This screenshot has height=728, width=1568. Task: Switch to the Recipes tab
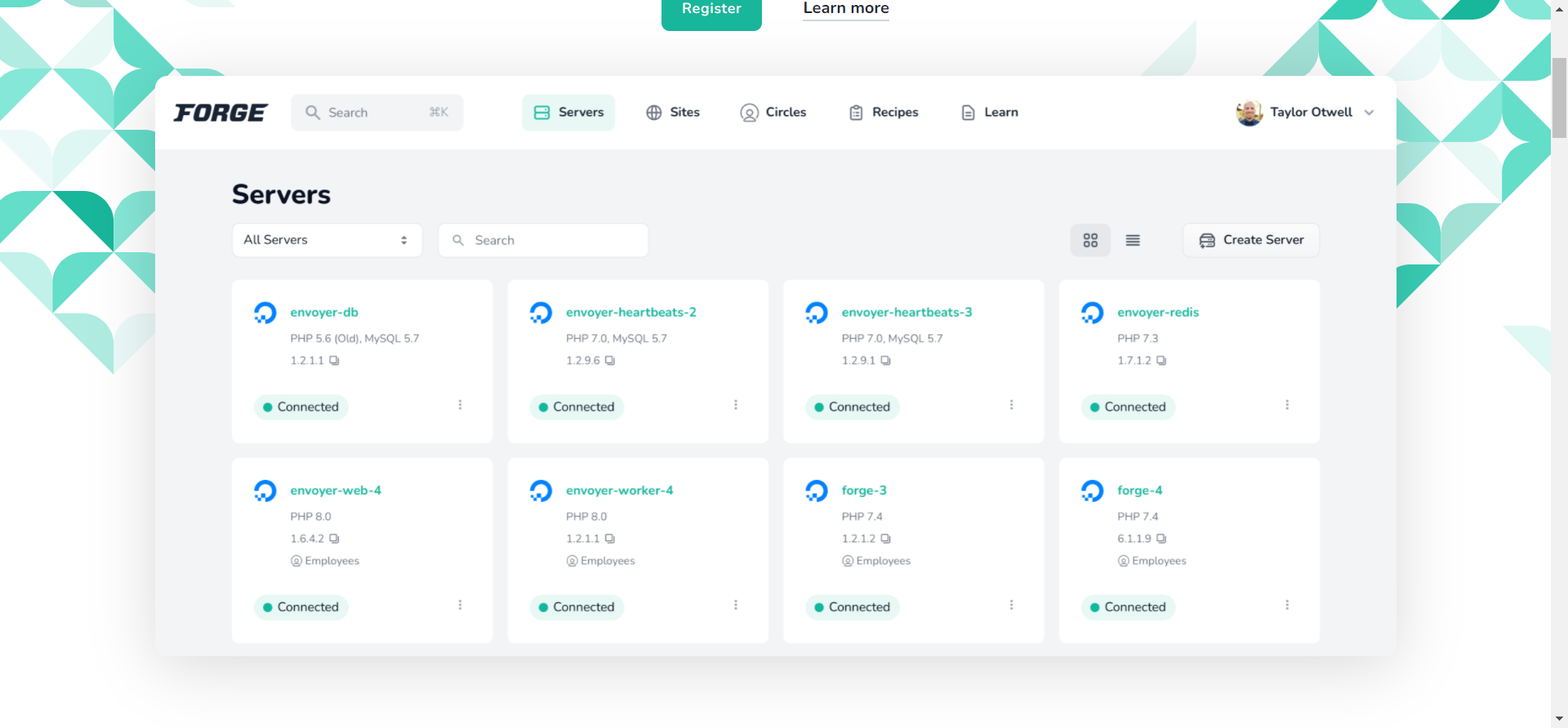(884, 113)
